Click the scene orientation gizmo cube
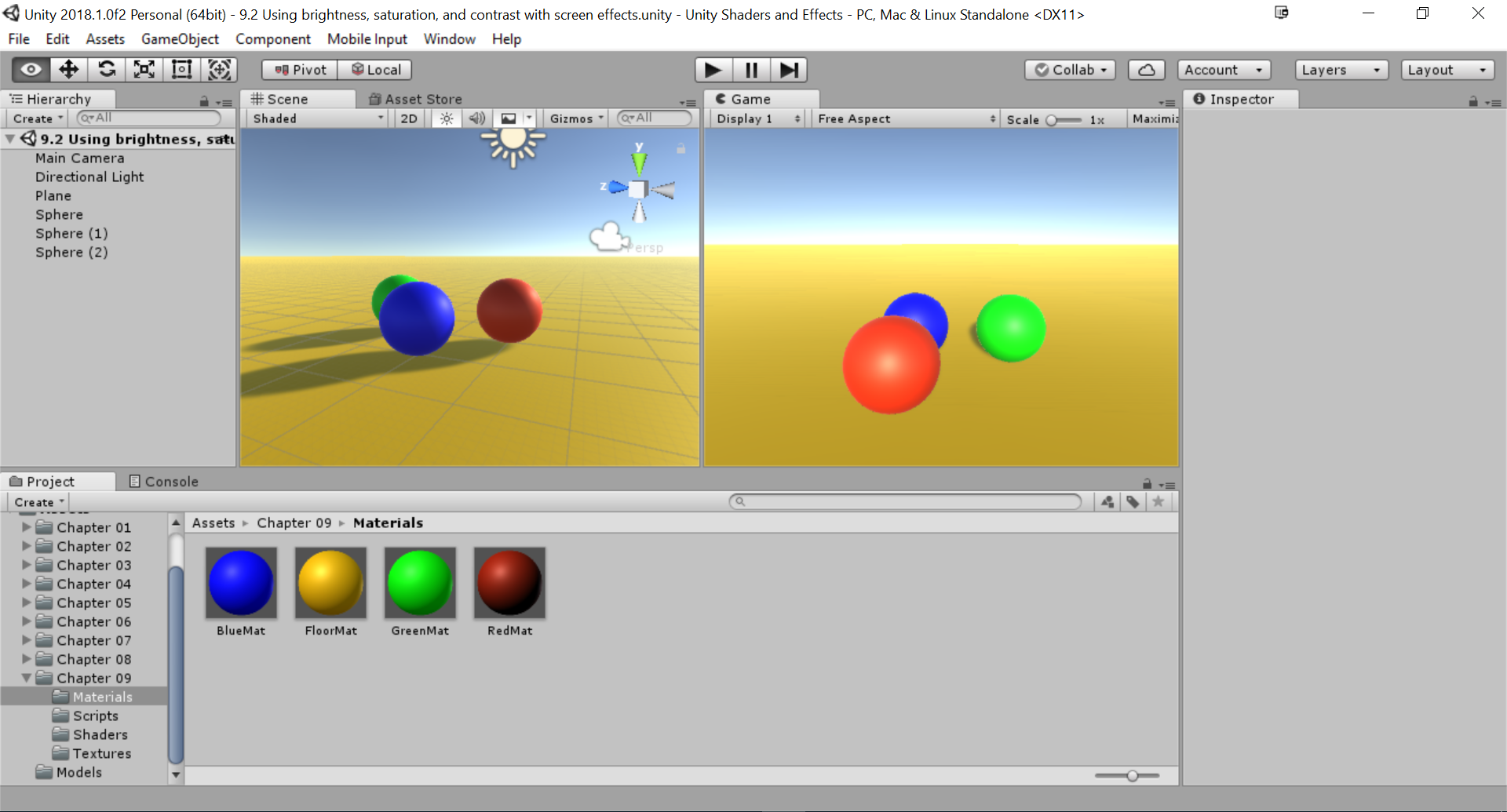This screenshot has width=1507, height=812. pos(638,189)
